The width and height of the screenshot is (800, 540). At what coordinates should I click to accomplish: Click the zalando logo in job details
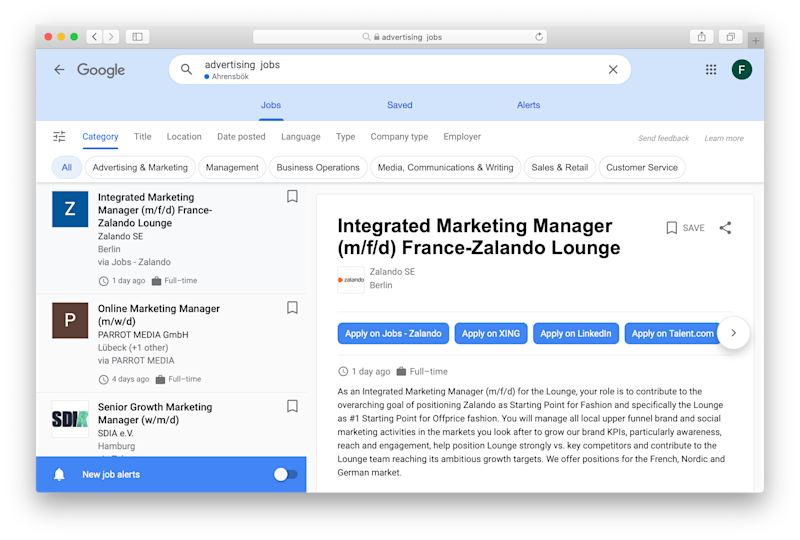point(351,280)
